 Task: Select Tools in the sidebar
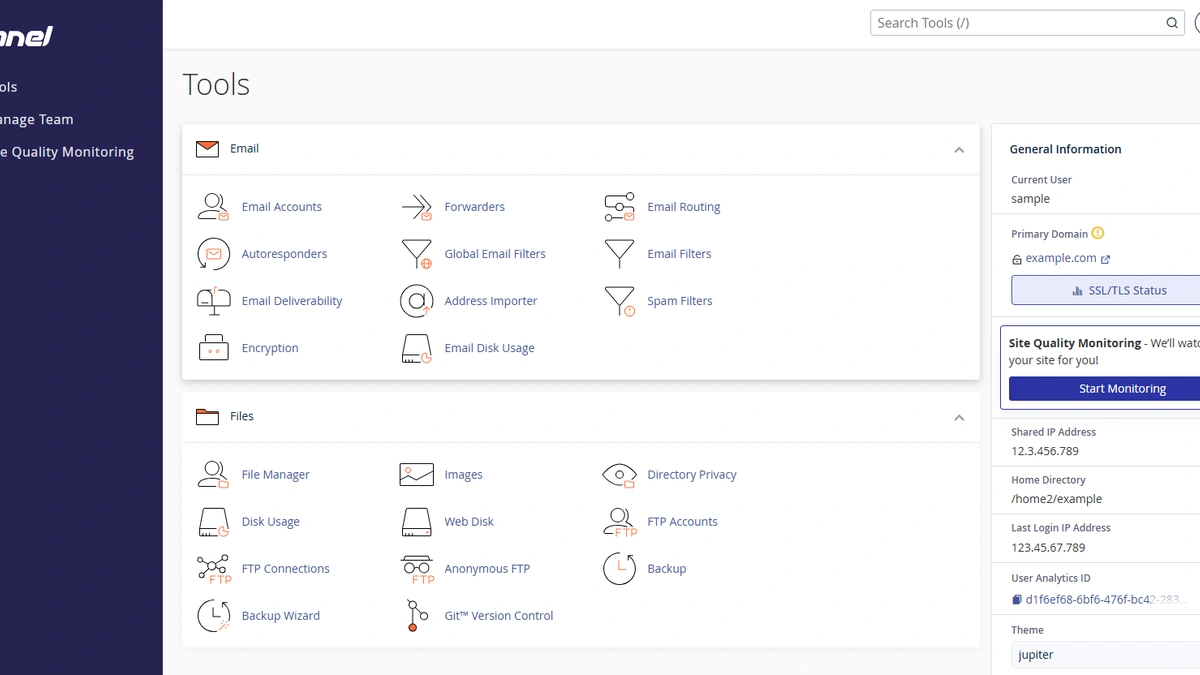pyautogui.click(x=9, y=87)
